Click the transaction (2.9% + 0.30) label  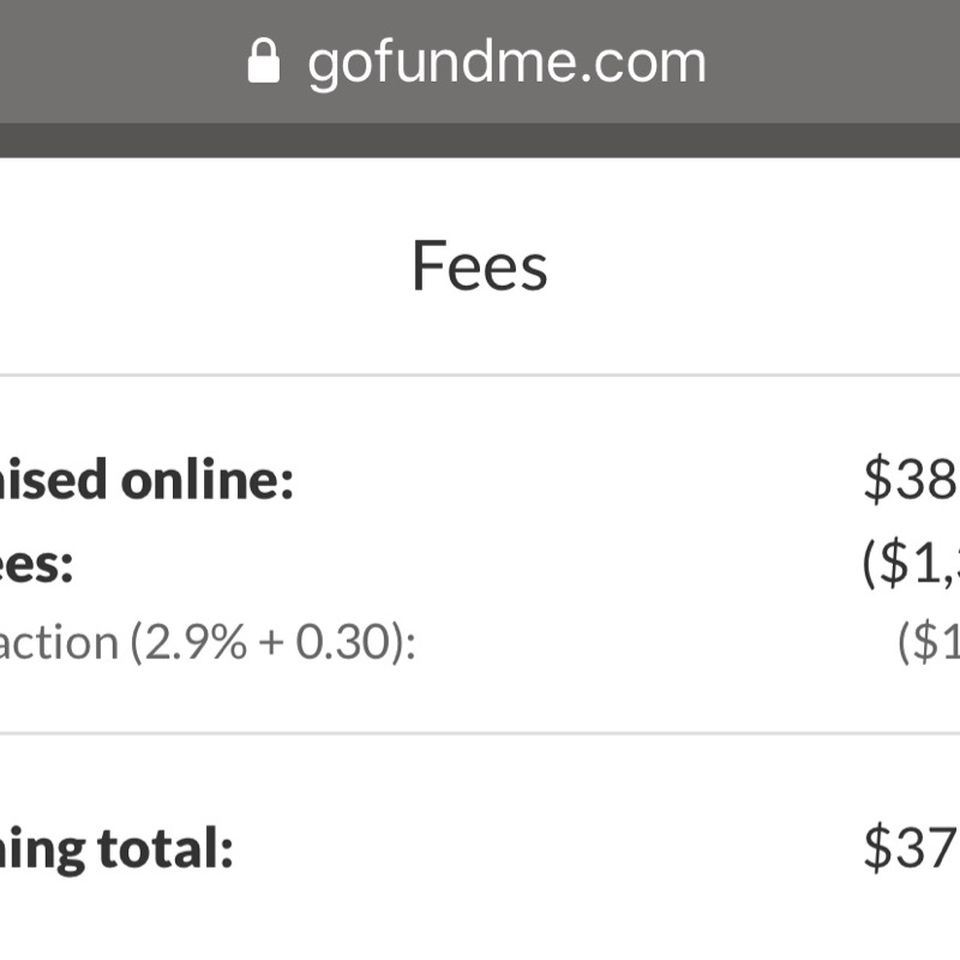(208, 643)
